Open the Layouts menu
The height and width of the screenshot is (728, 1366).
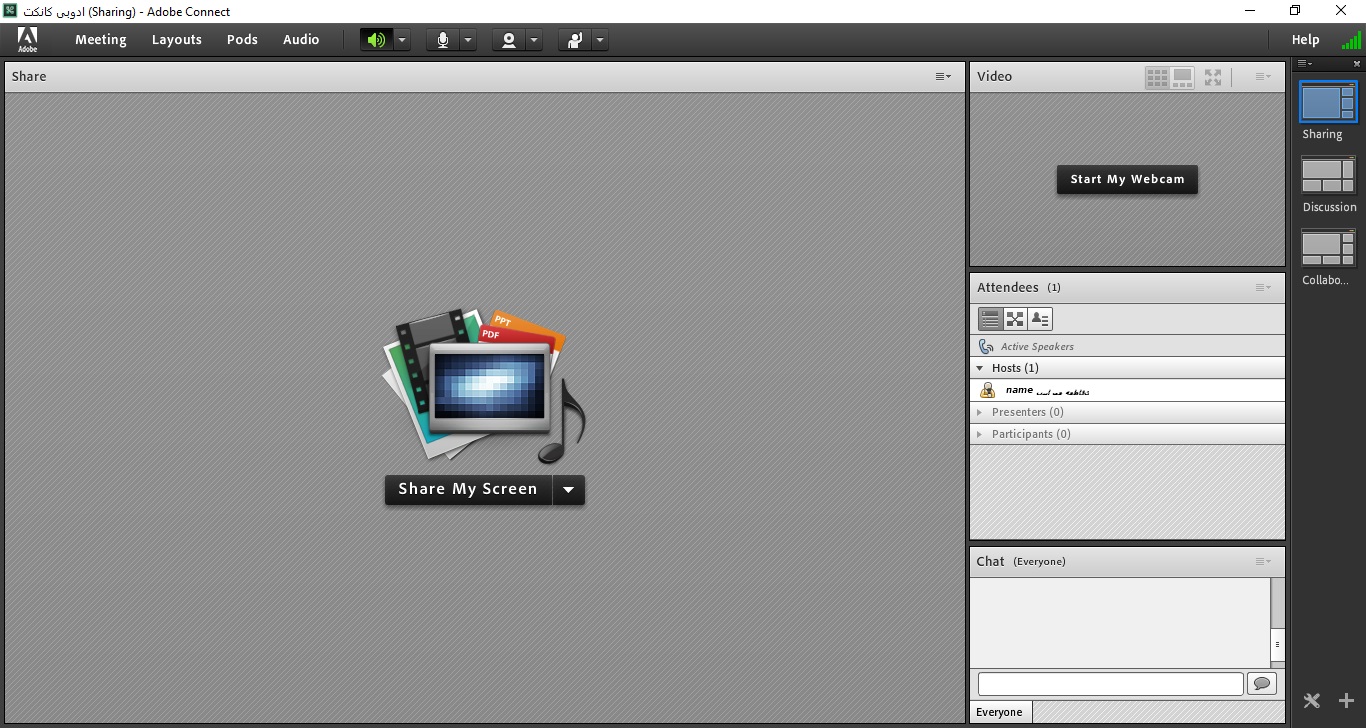[x=177, y=40]
